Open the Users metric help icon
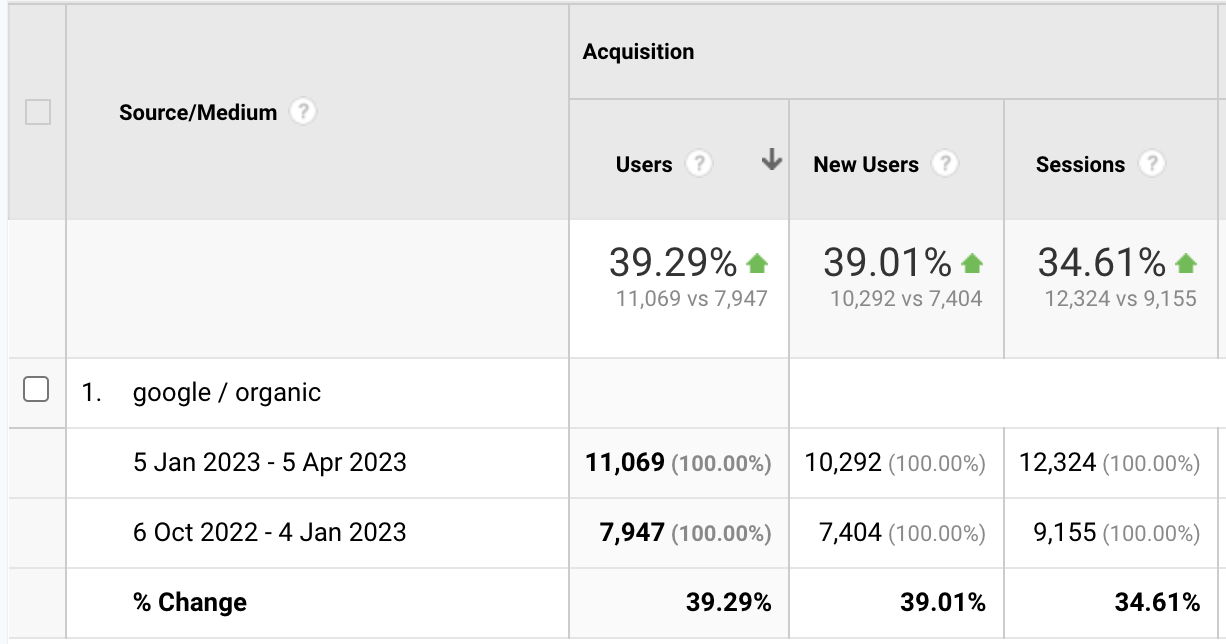1226x644 pixels. pyautogui.click(x=699, y=163)
